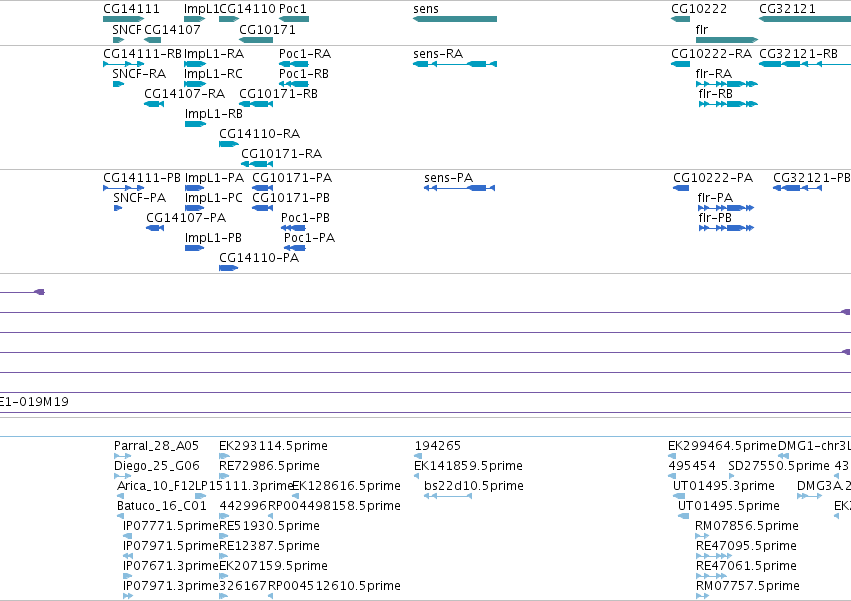Open the CG14110-PA protein label

(259, 258)
